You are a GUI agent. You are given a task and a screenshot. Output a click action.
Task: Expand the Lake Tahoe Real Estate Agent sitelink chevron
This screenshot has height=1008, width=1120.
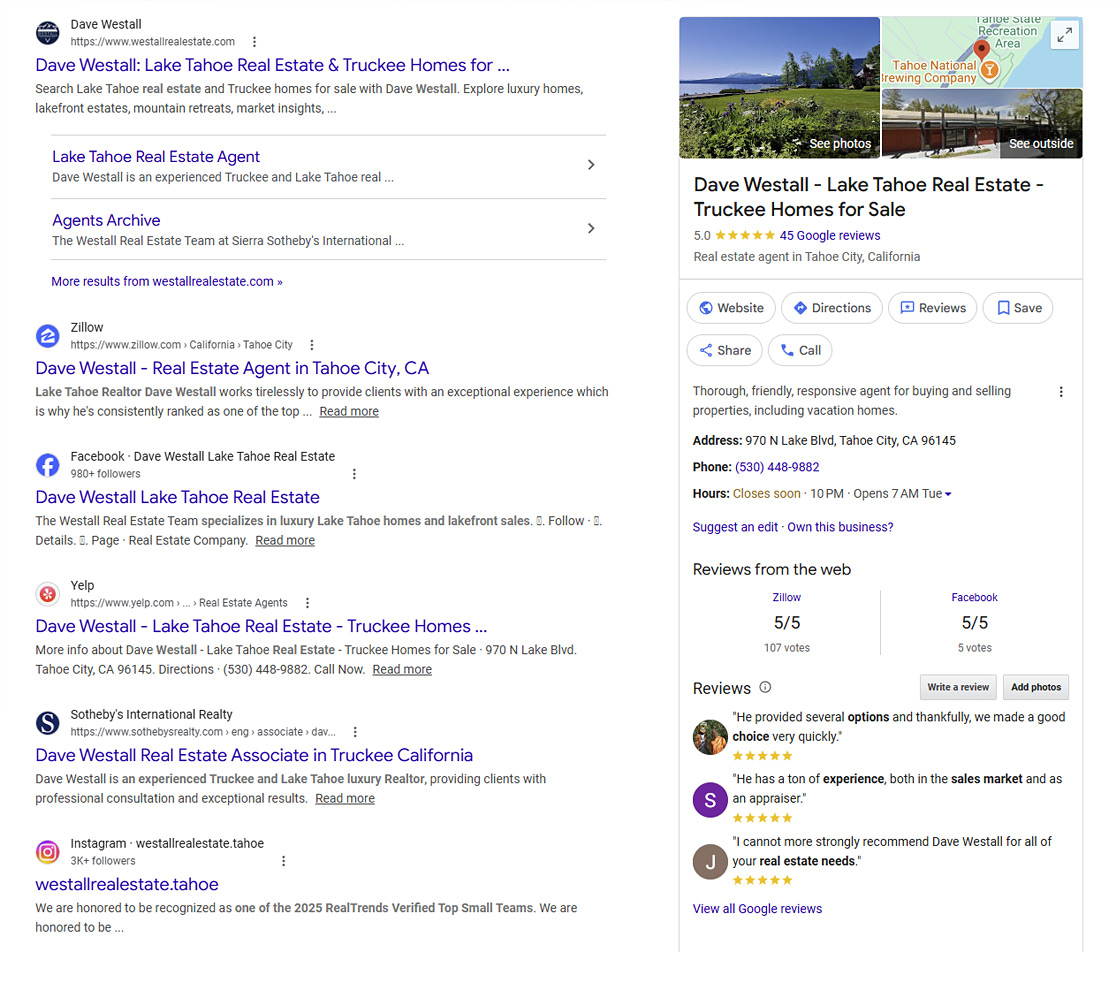[591, 165]
